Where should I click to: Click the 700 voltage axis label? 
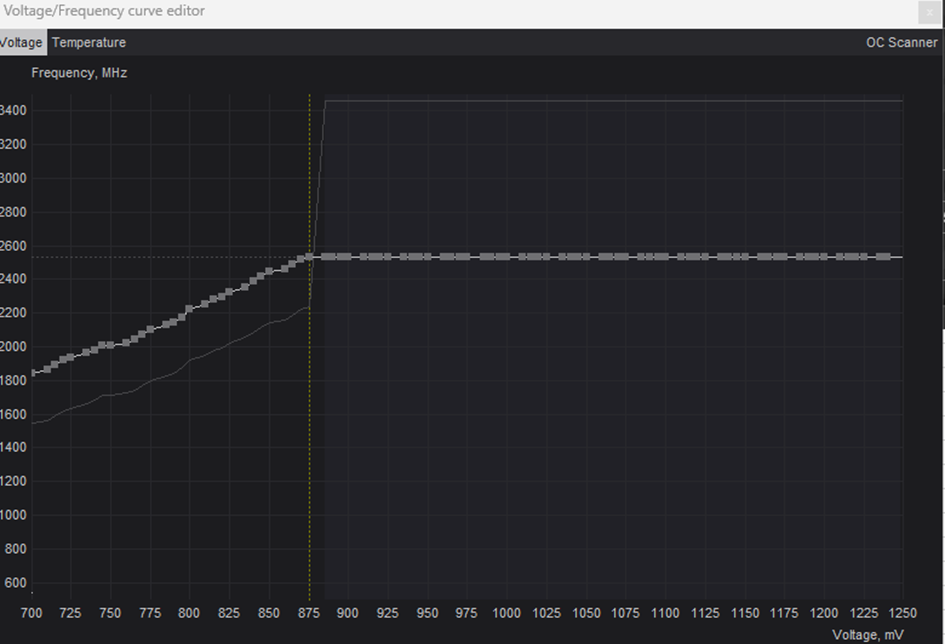tap(31, 613)
